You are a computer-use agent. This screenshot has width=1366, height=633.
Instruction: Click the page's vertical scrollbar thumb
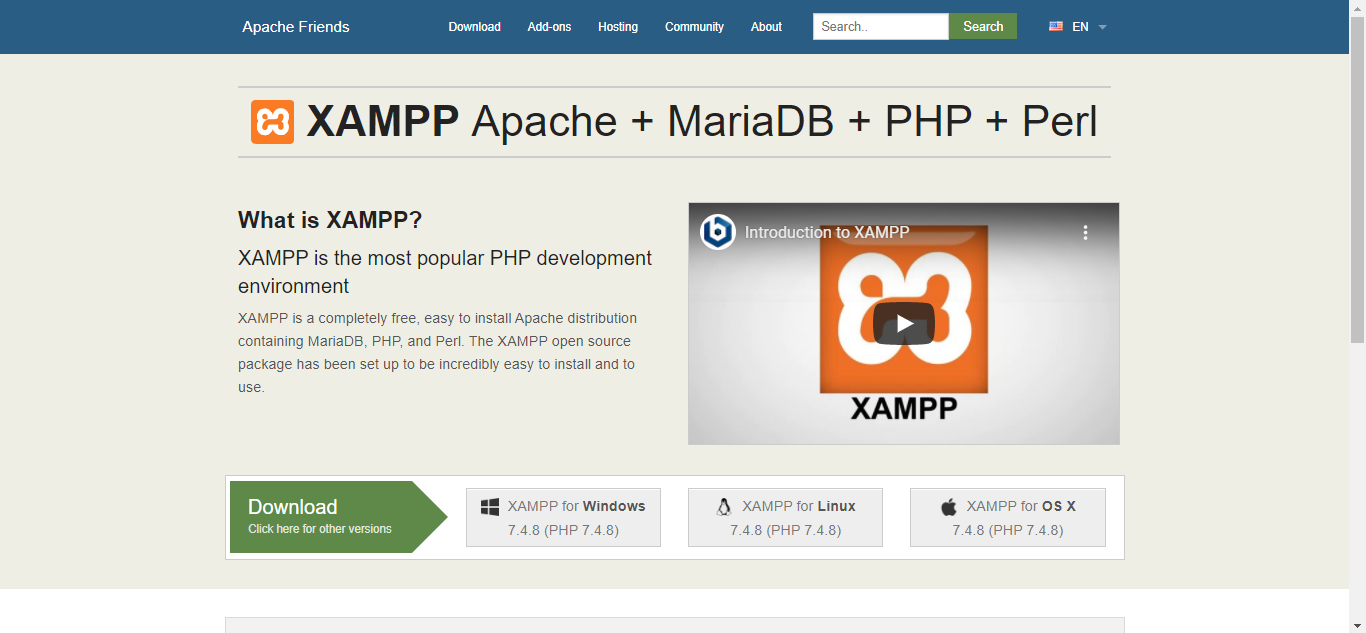(x=1357, y=180)
